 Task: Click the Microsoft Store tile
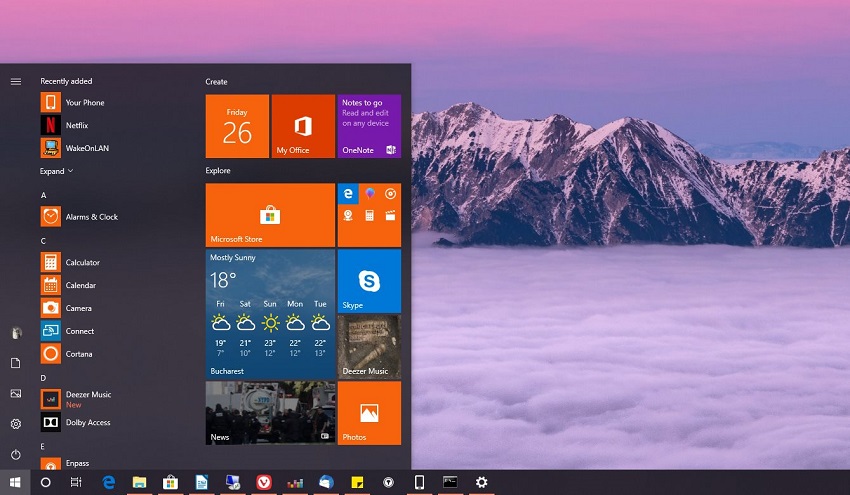tap(270, 214)
